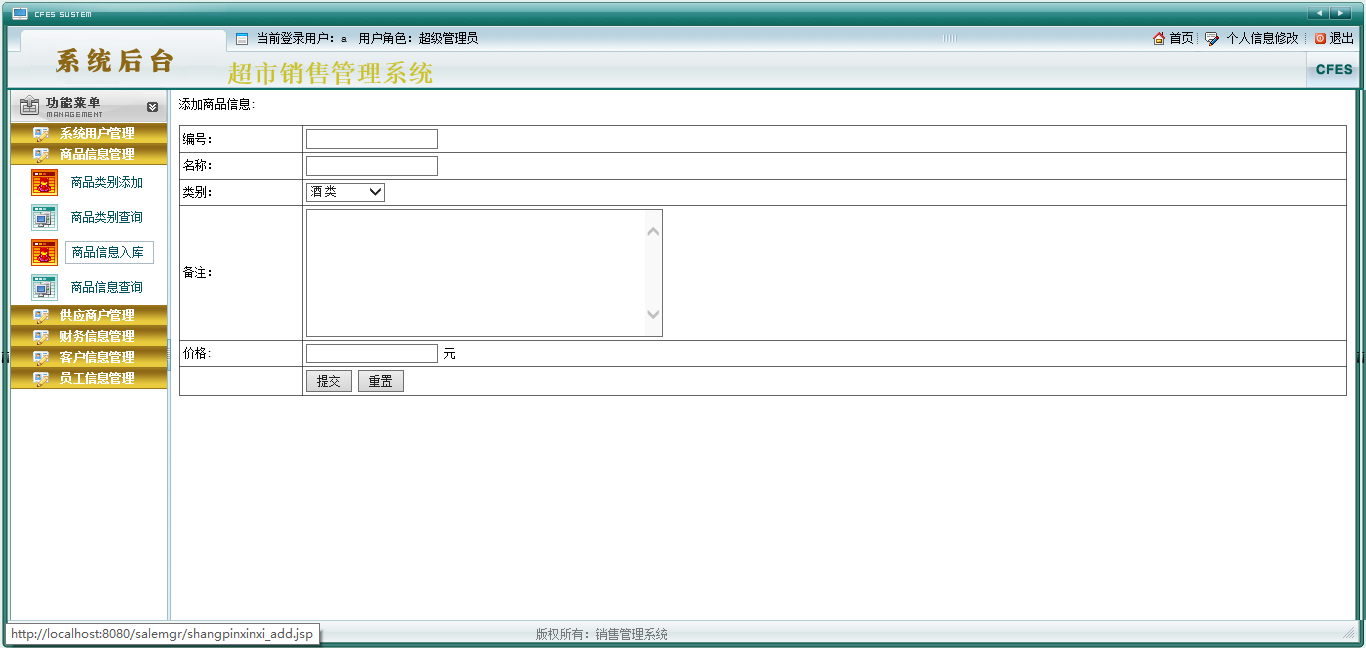Click the icon on 系统用户管理 header
The height and width of the screenshot is (648, 1366).
click(x=41, y=134)
